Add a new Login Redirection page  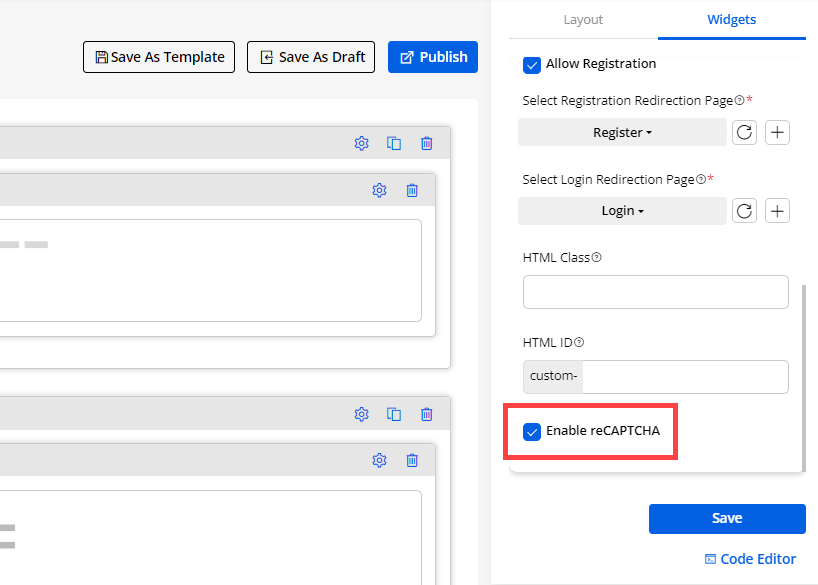777,211
